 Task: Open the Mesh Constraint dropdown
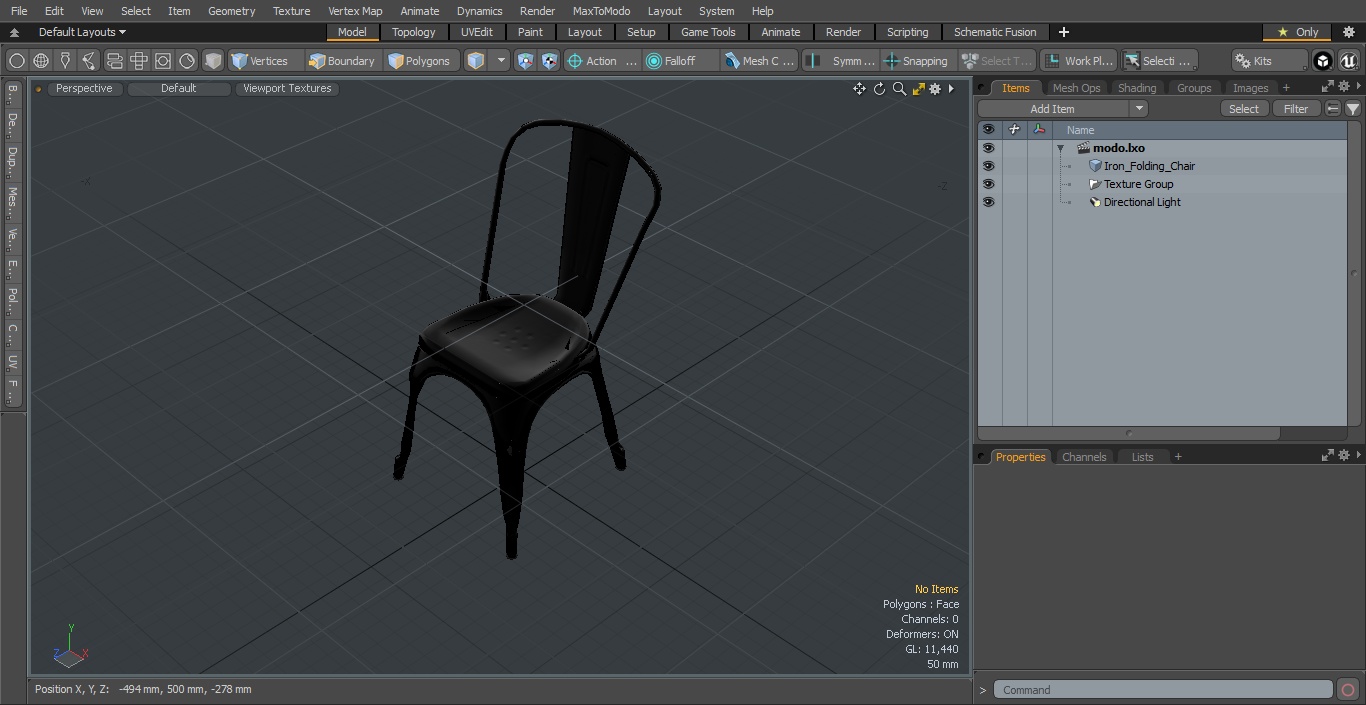[x=760, y=61]
